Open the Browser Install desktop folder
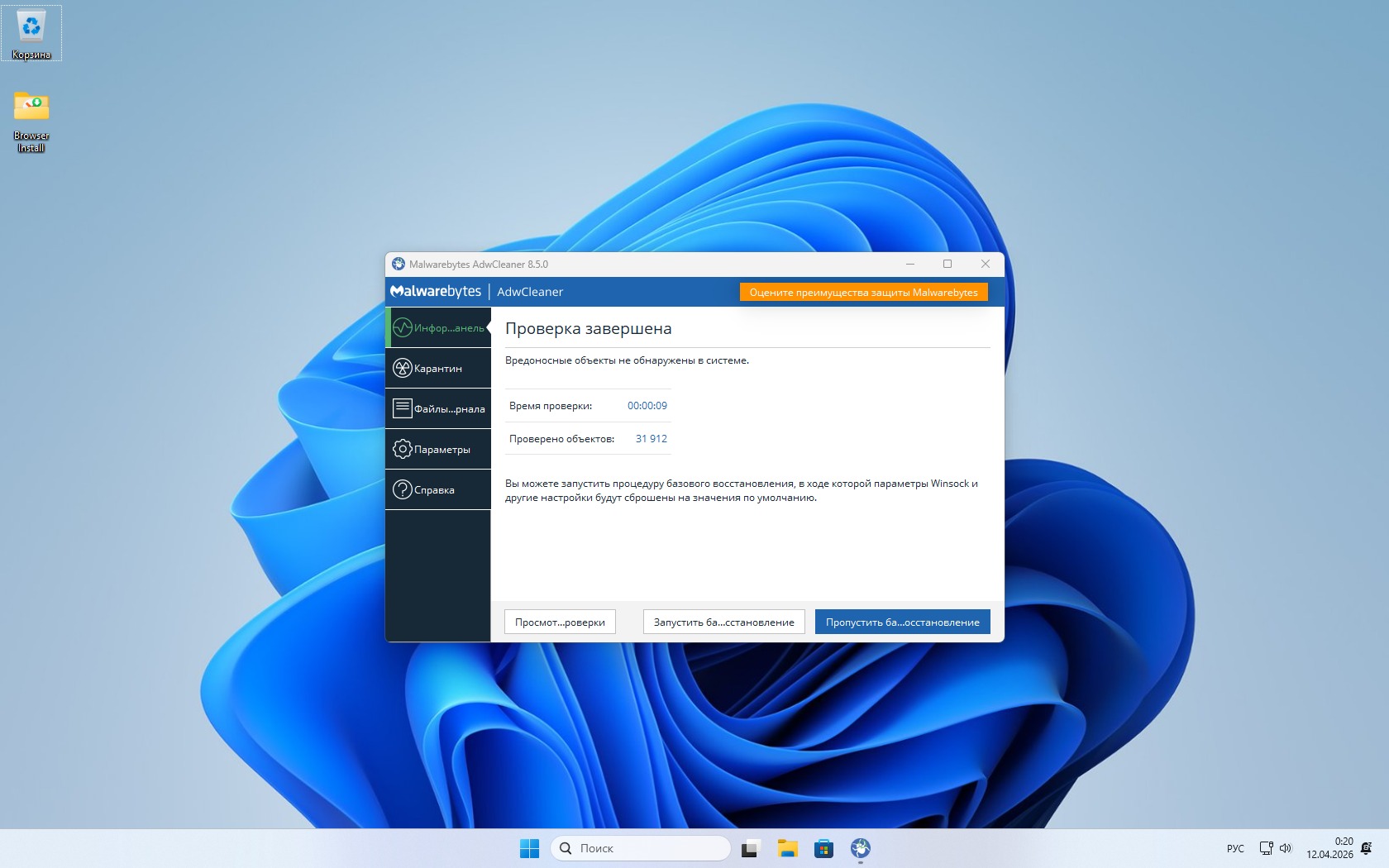1389x868 pixels. point(31,120)
